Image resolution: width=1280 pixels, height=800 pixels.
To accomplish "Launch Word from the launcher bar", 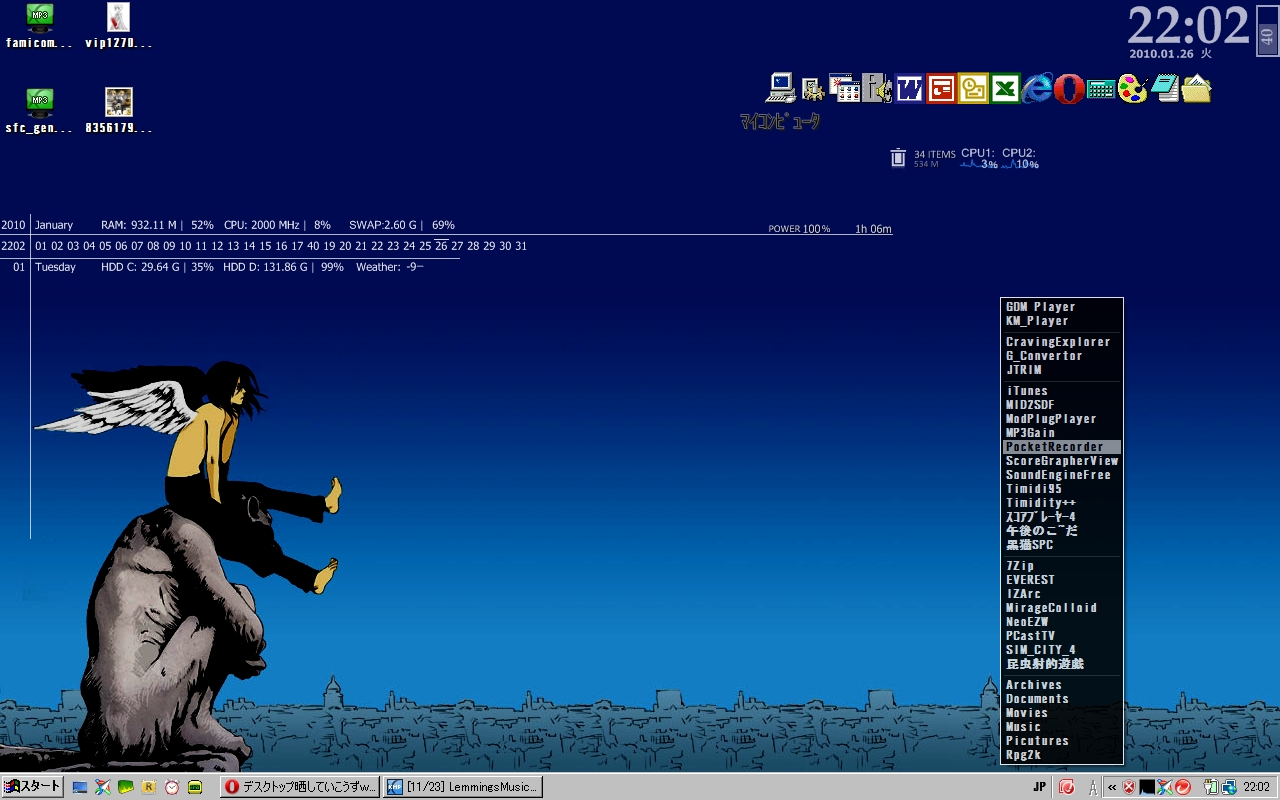I will (x=909, y=88).
